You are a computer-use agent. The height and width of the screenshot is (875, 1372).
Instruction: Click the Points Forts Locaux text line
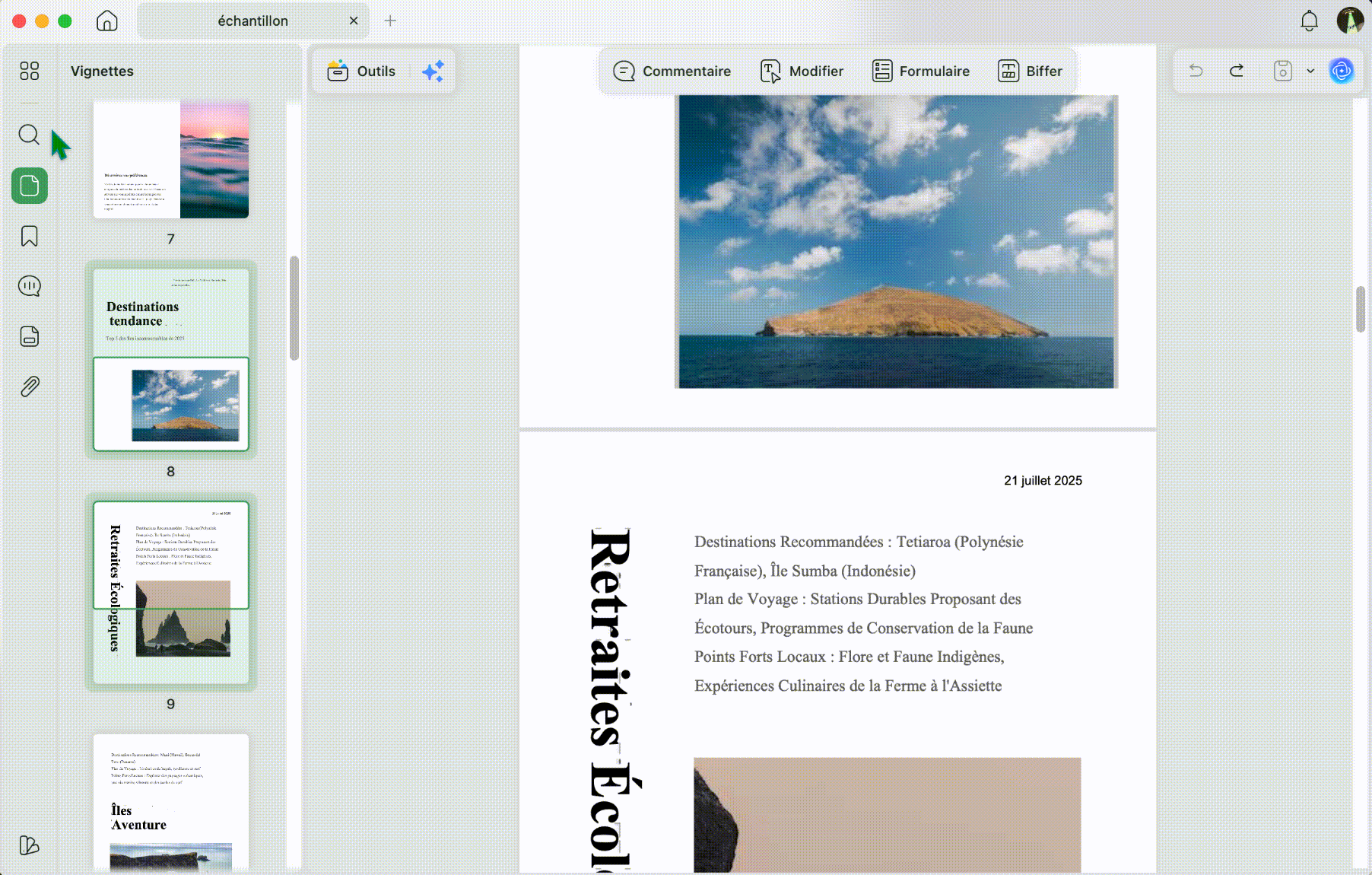pos(849,657)
